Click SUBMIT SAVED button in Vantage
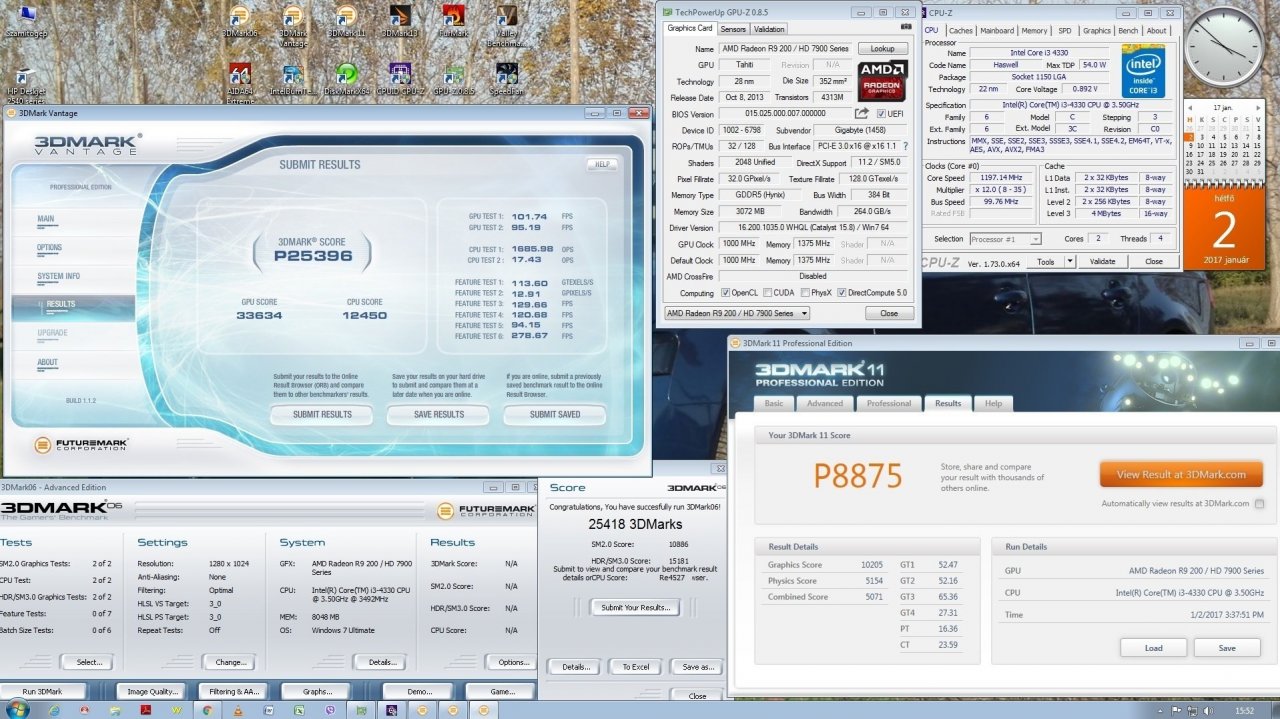The image size is (1280, 719). click(x=555, y=414)
